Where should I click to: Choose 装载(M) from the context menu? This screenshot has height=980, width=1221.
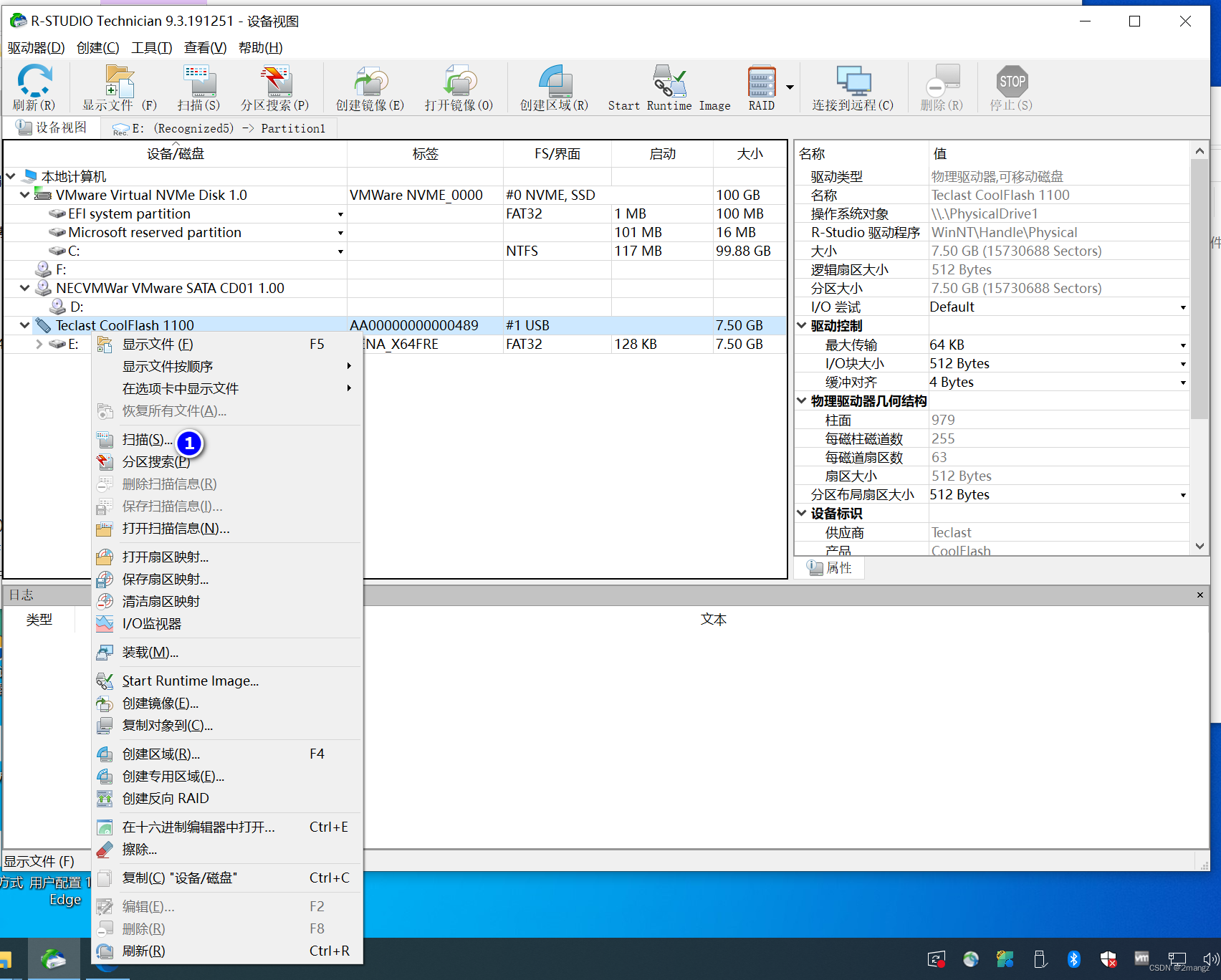(150, 652)
